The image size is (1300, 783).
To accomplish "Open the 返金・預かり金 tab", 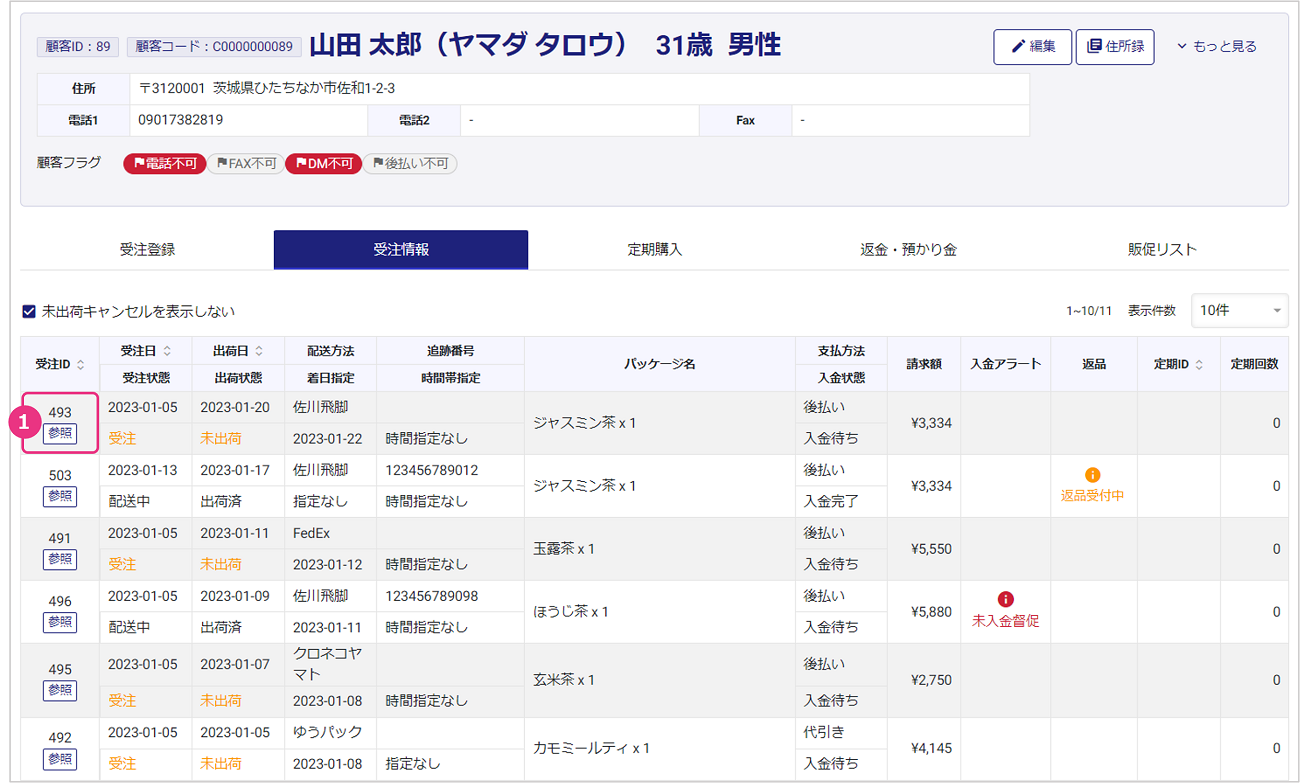I will [x=908, y=250].
